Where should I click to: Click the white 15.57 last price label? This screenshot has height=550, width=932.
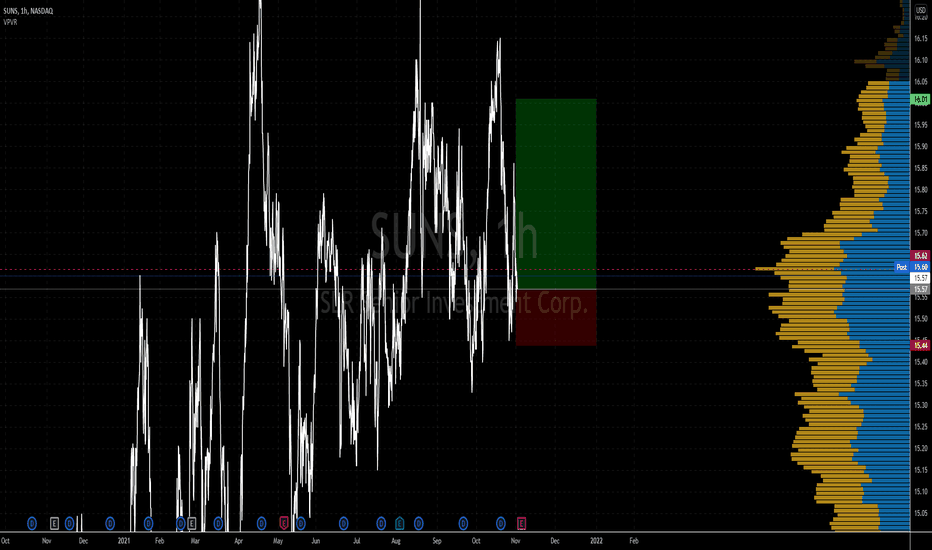point(920,278)
